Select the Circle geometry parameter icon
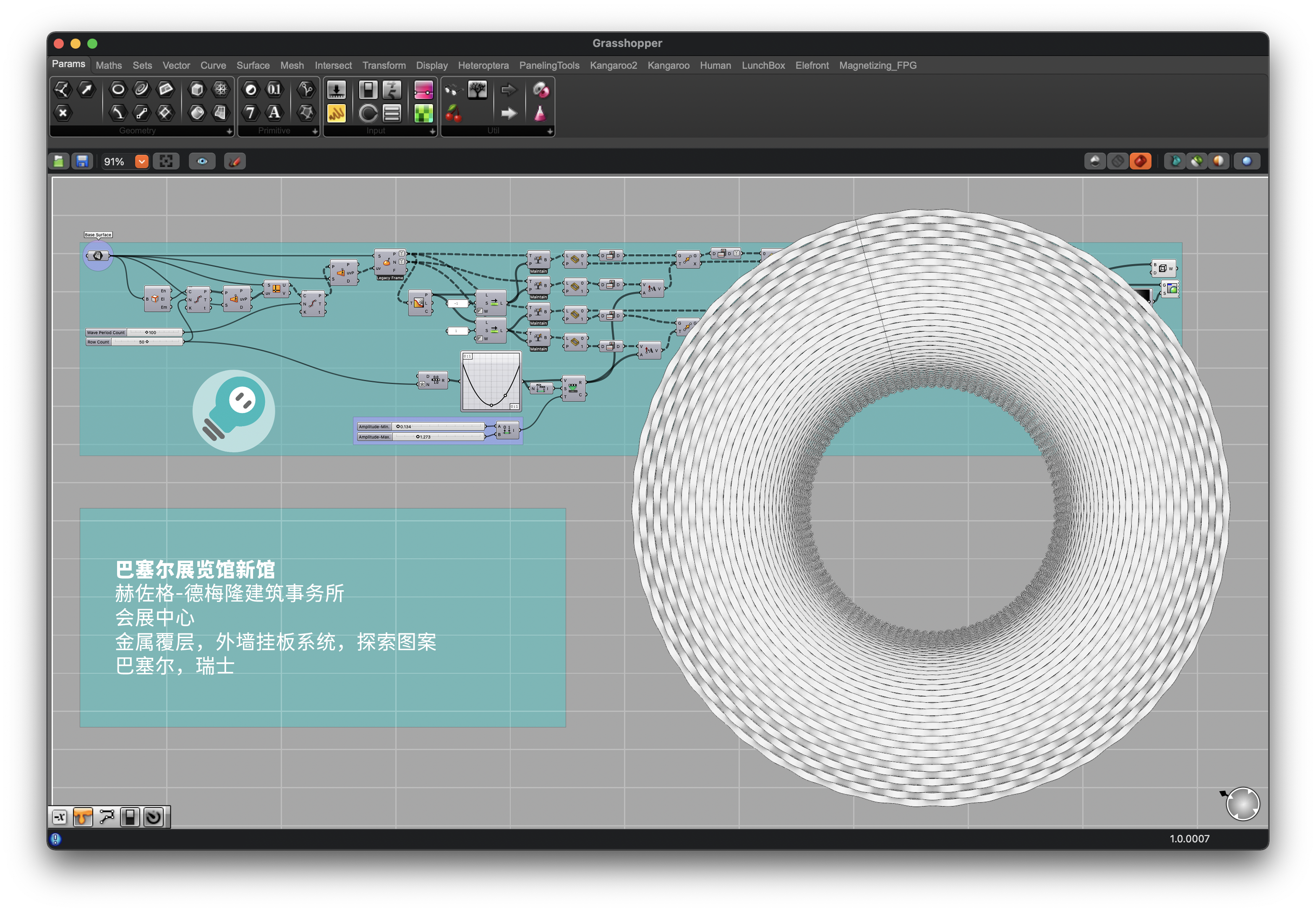Image resolution: width=1316 pixels, height=912 pixels. point(118,89)
